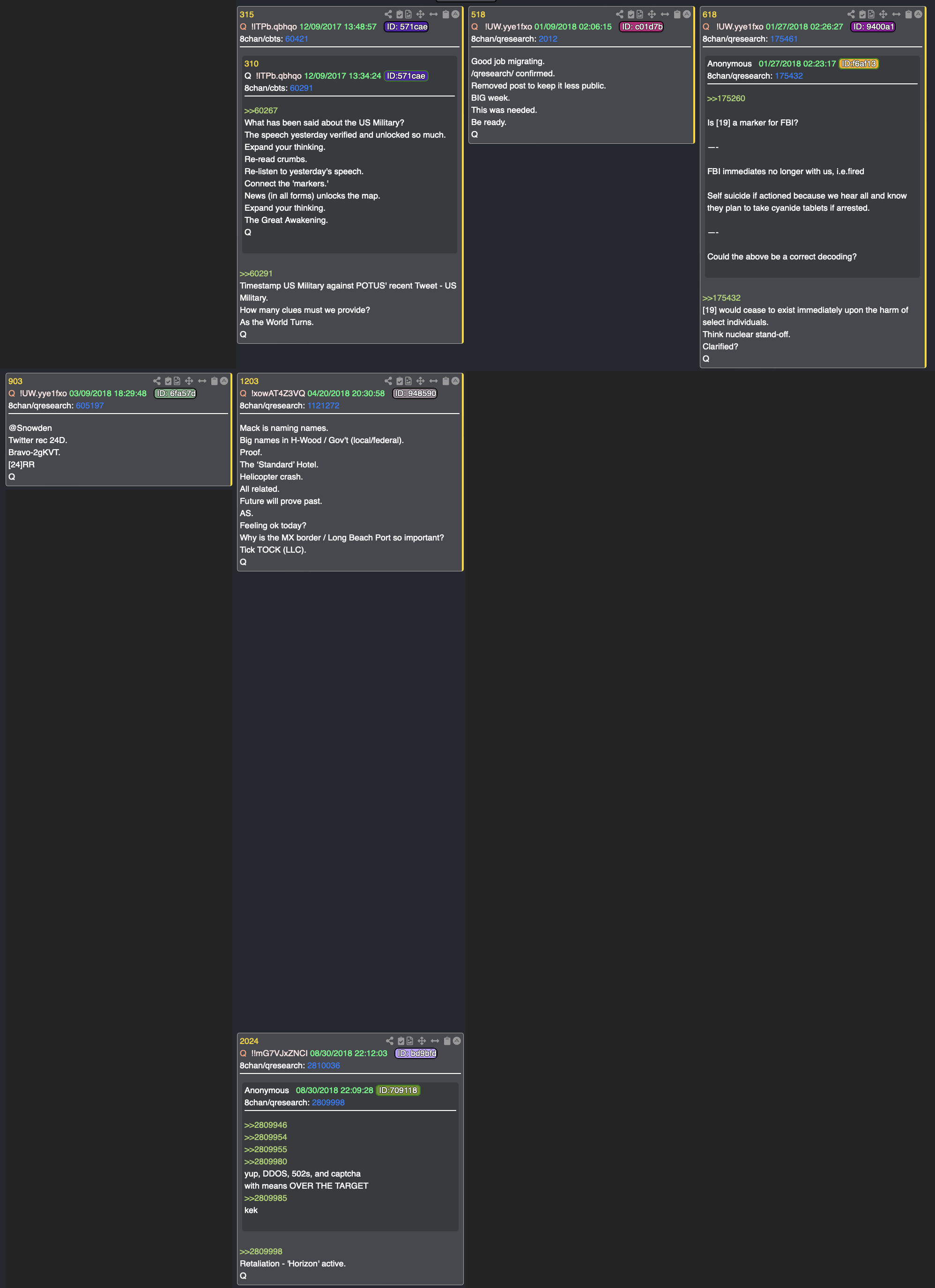Follow the >>2809985 reply reference
The image size is (935, 1288).
point(265,1198)
